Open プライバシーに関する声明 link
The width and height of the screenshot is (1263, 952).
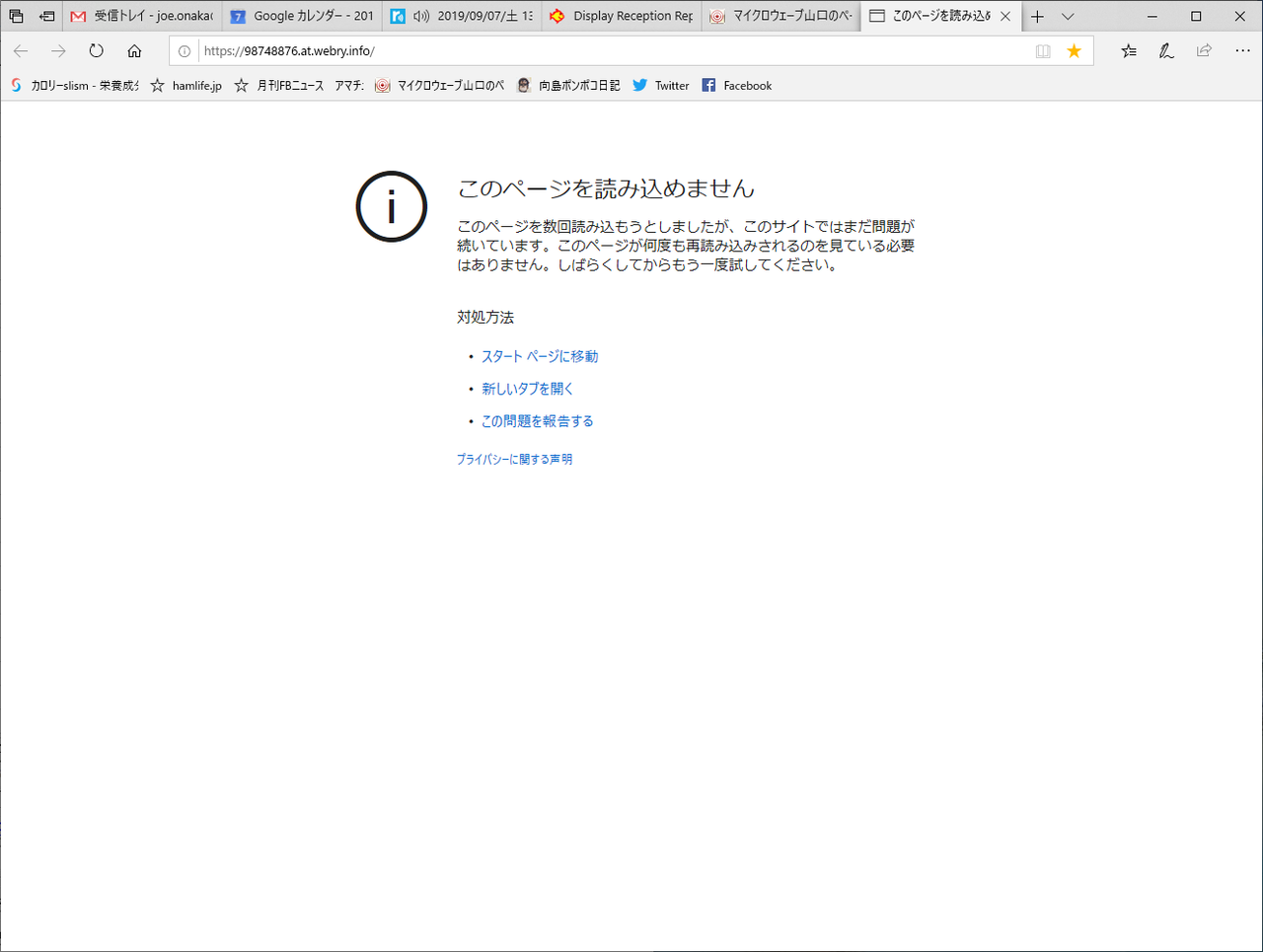[x=514, y=459]
